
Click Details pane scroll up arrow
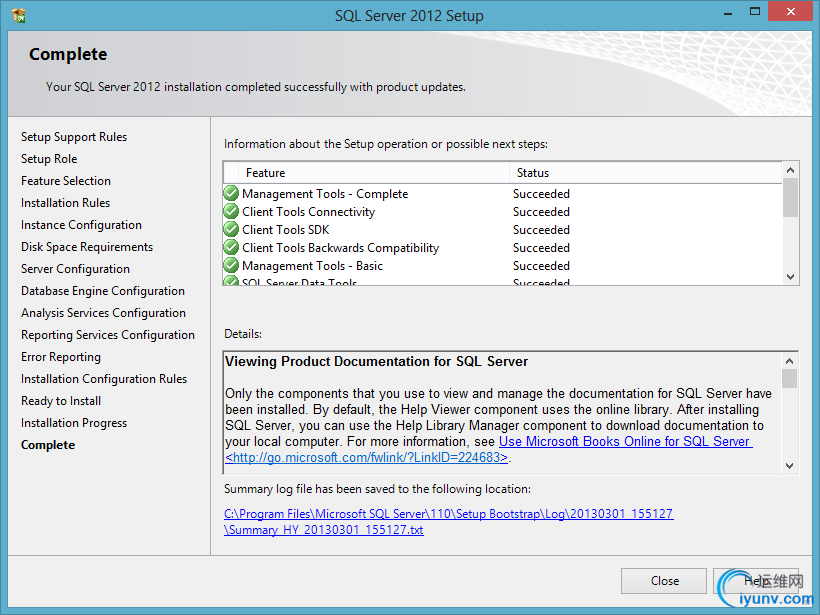pos(790,361)
